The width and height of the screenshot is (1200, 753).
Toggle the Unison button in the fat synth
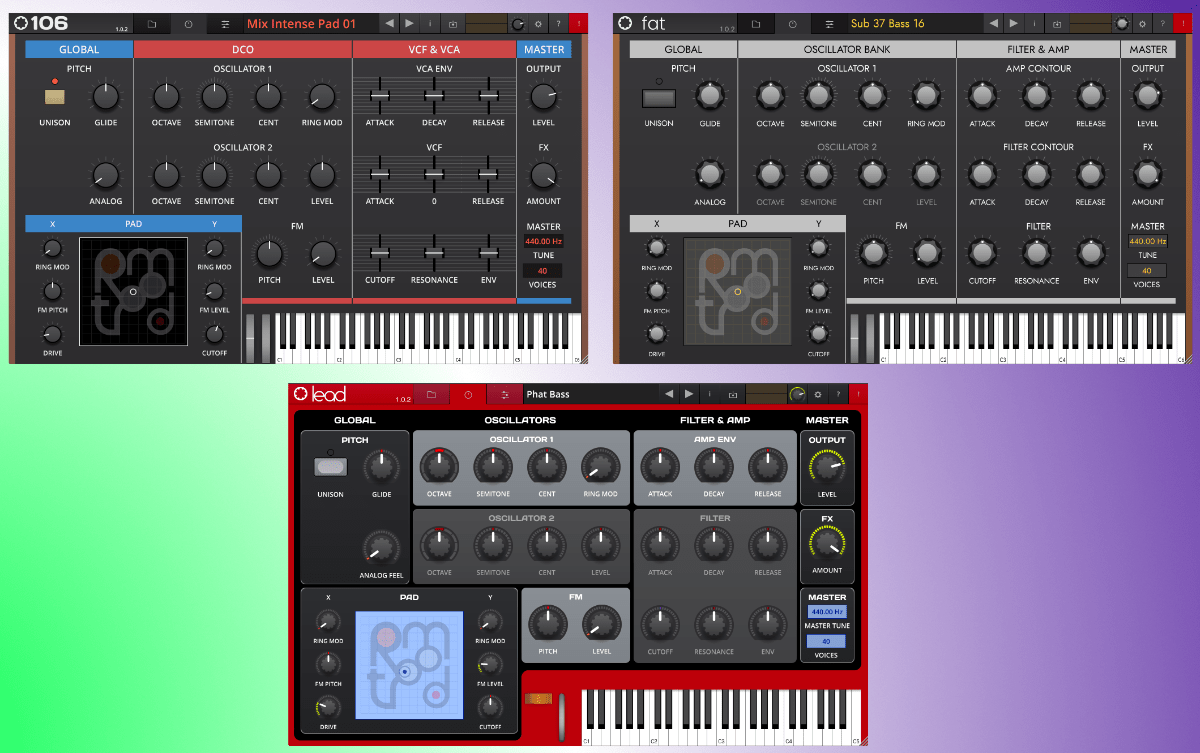click(x=658, y=97)
